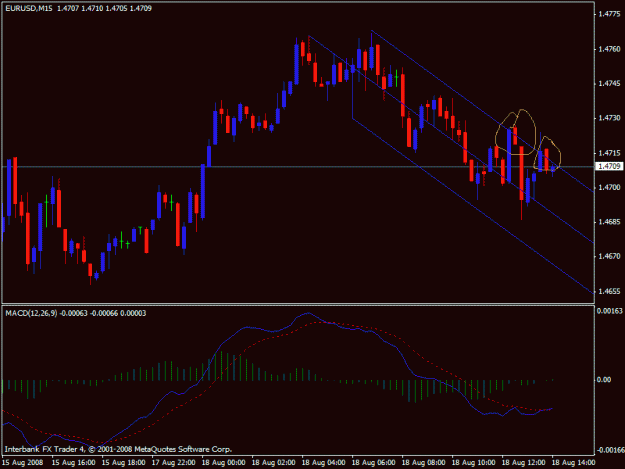Click the 1.4700 price axis label
The height and width of the screenshot is (469, 625).
click(x=609, y=187)
